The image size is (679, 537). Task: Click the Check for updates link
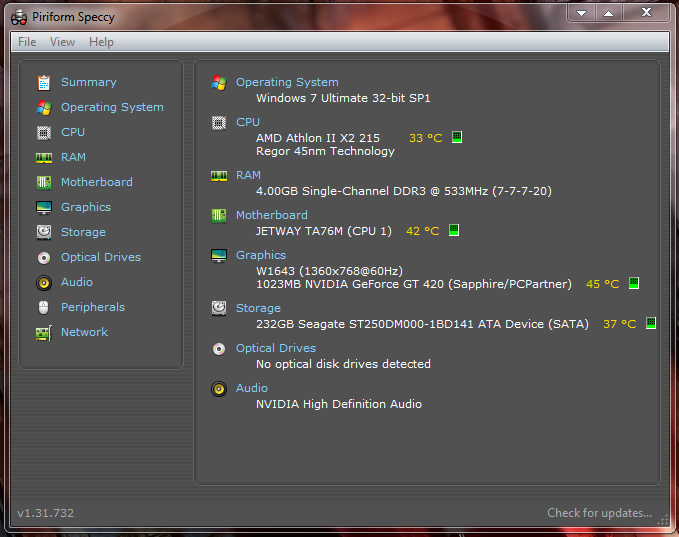(599, 513)
